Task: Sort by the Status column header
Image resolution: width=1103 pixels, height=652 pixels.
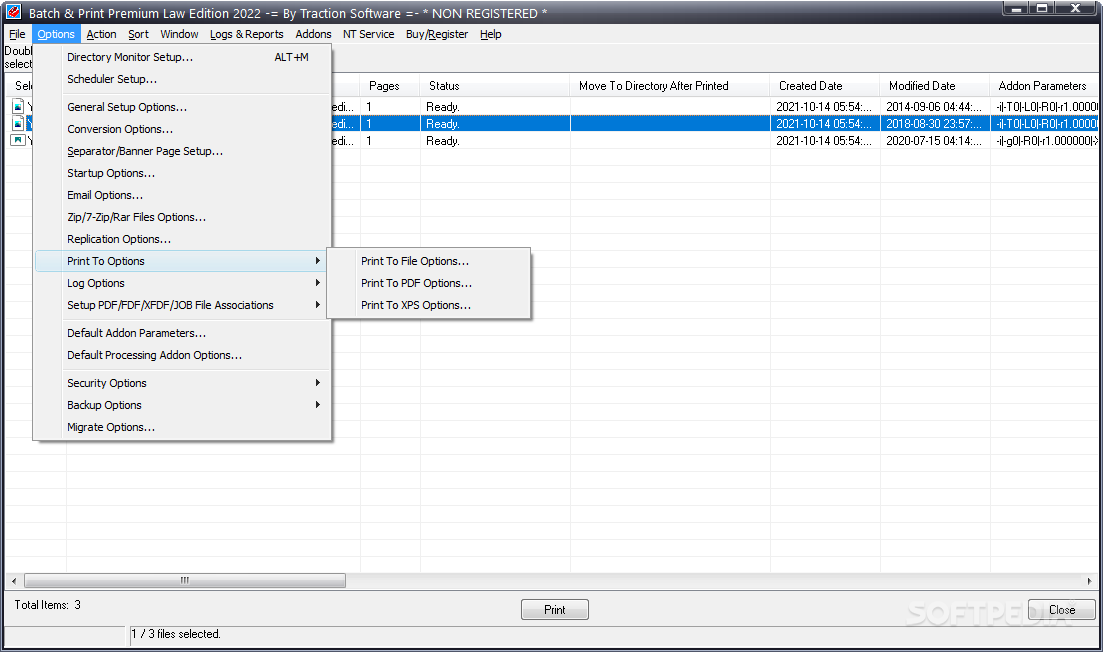Action: (495, 86)
